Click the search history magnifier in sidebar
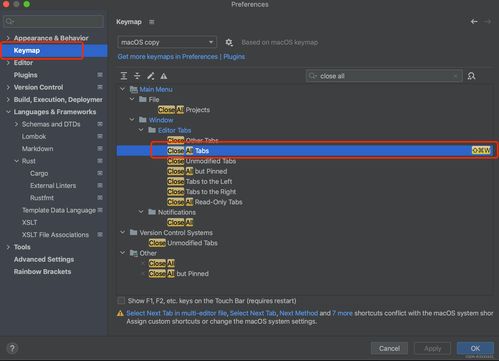 click(x=9, y=21)
